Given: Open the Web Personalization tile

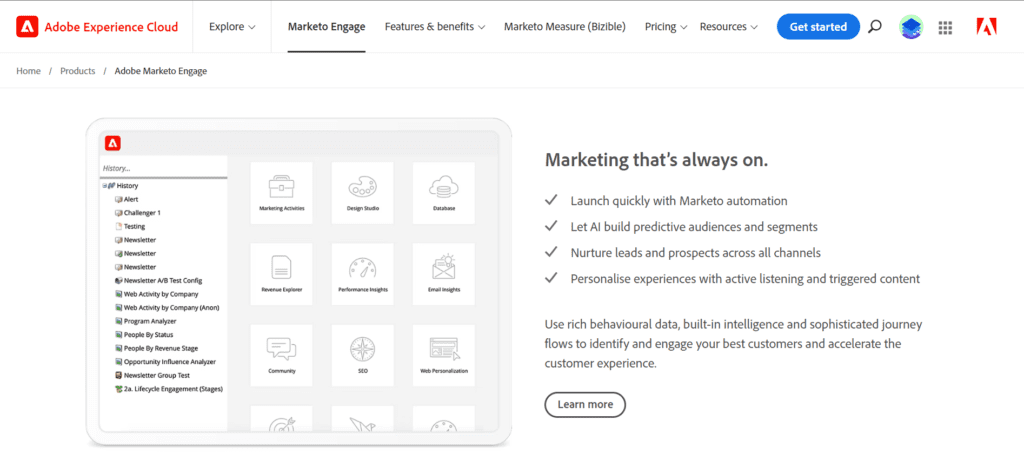Looking at the screenshot, I should [443, 356].
